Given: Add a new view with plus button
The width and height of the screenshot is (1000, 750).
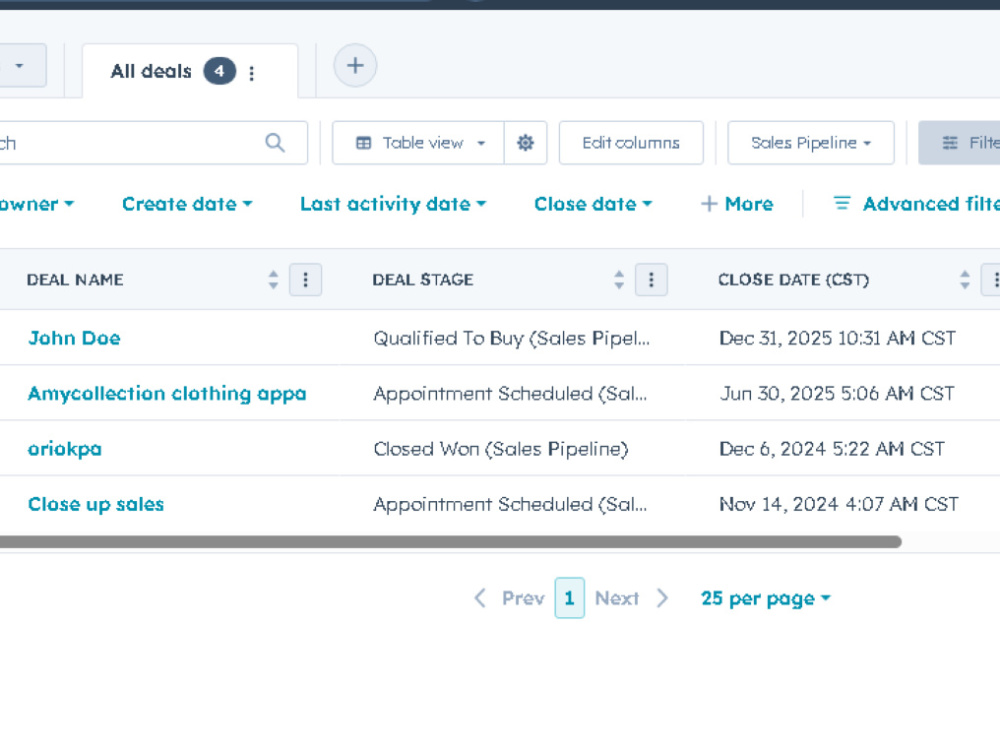Looking at the screenshot, I should pyautogui.click(x=355, y=65).
